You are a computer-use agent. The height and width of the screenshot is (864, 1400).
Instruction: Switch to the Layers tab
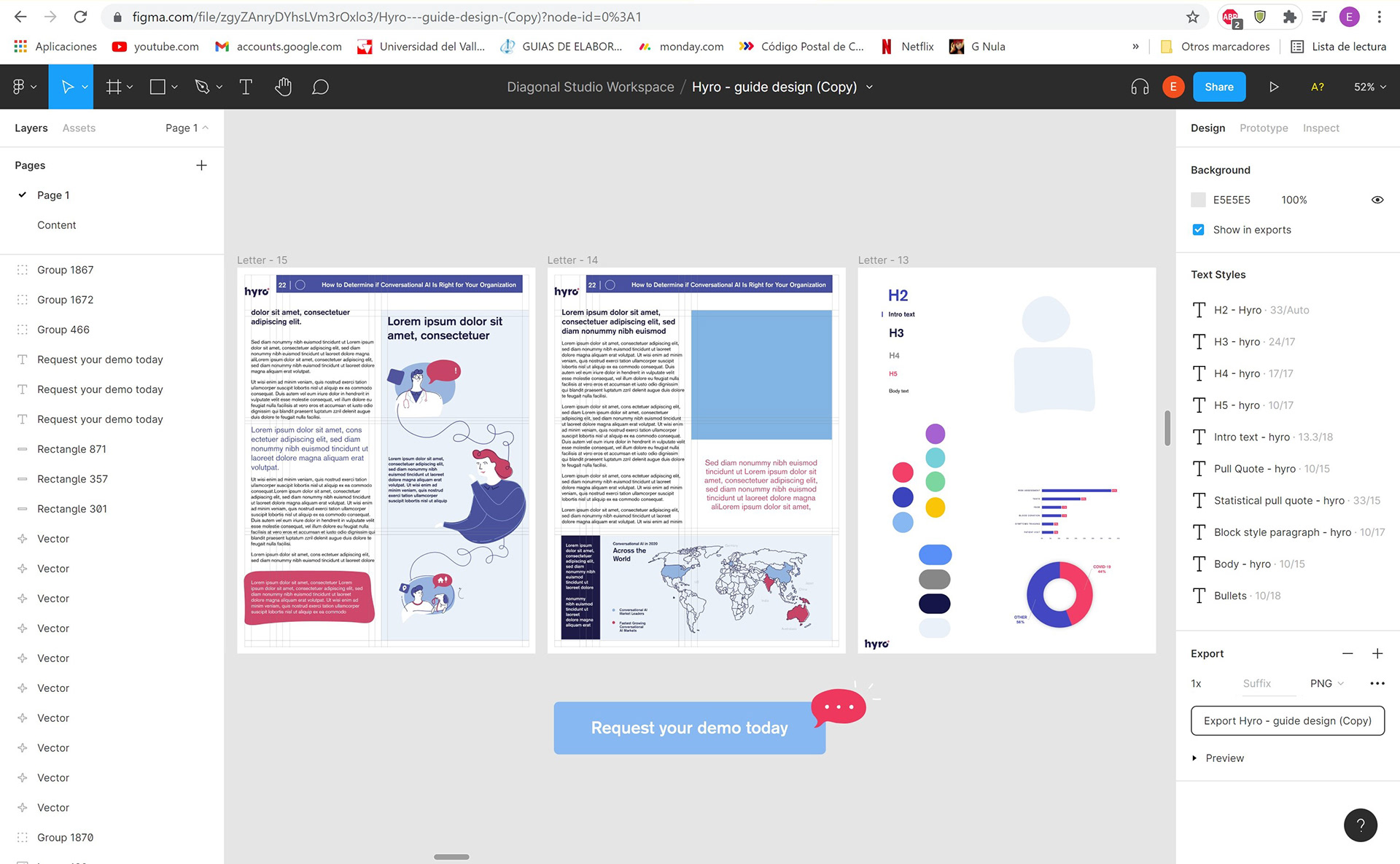point(31,128)
